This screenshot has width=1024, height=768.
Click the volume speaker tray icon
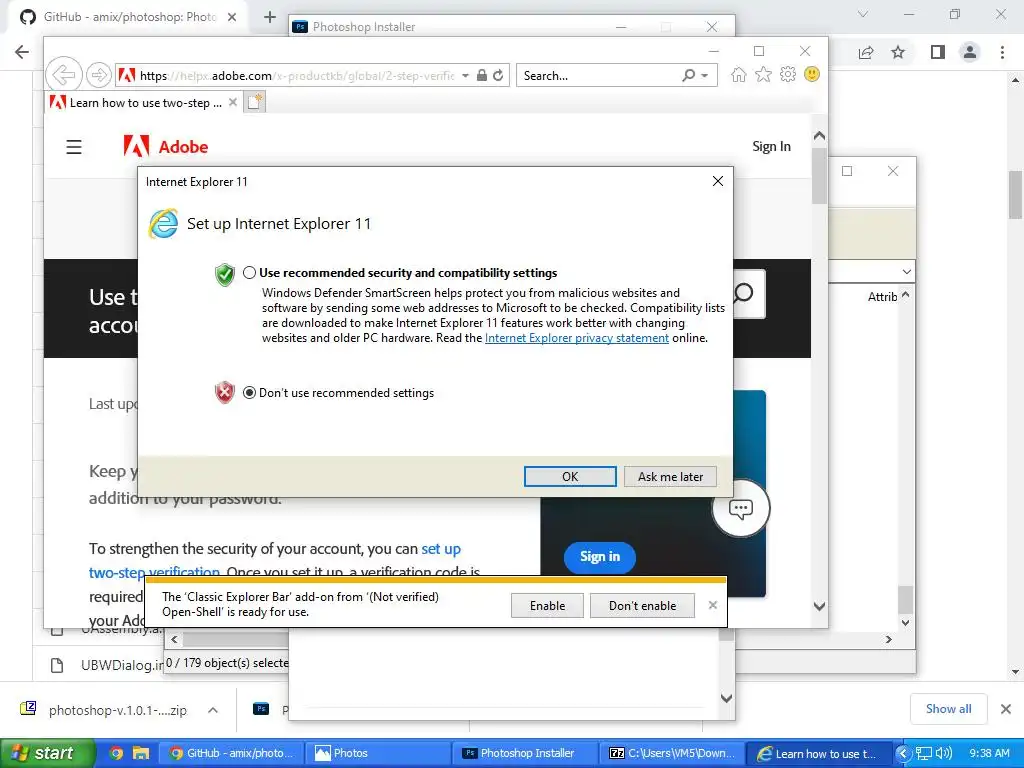click(944, 753)
